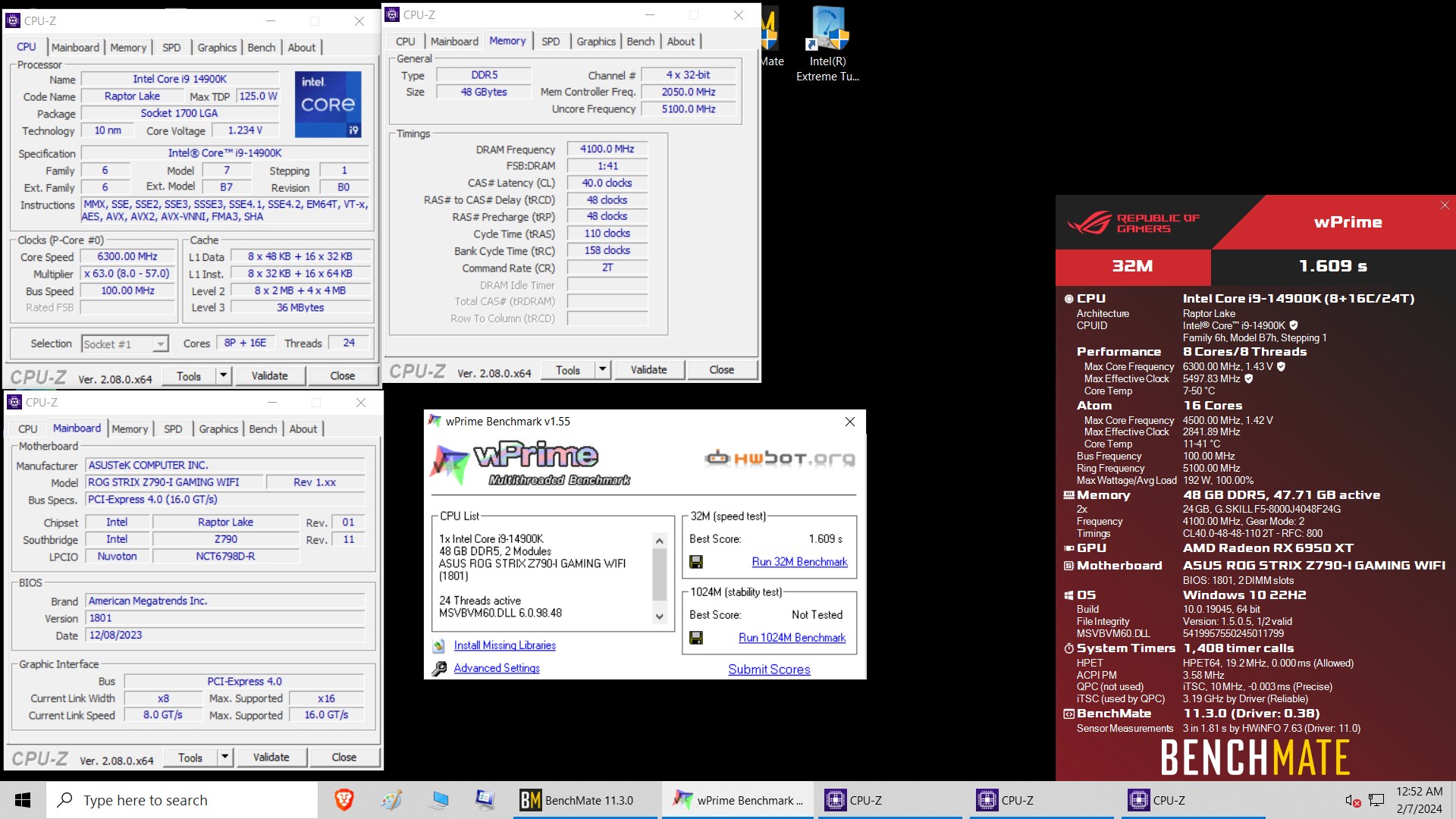Screen dimensions: 1456x819
Task: Click Validate in the CPU-Z Mainboard window
Action: pos(271,757)
